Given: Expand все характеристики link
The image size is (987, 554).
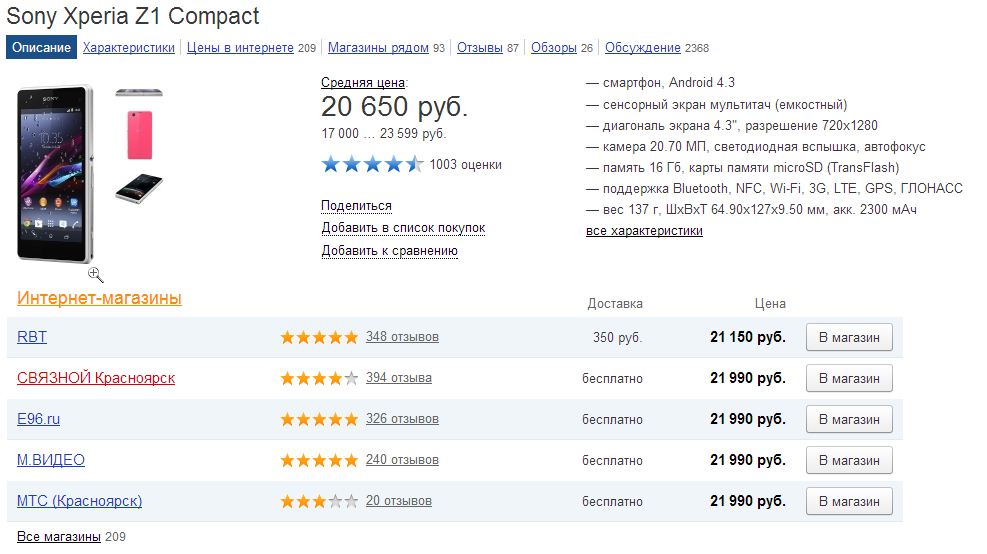Looking at the screenshot, I should tap(644, 231).
